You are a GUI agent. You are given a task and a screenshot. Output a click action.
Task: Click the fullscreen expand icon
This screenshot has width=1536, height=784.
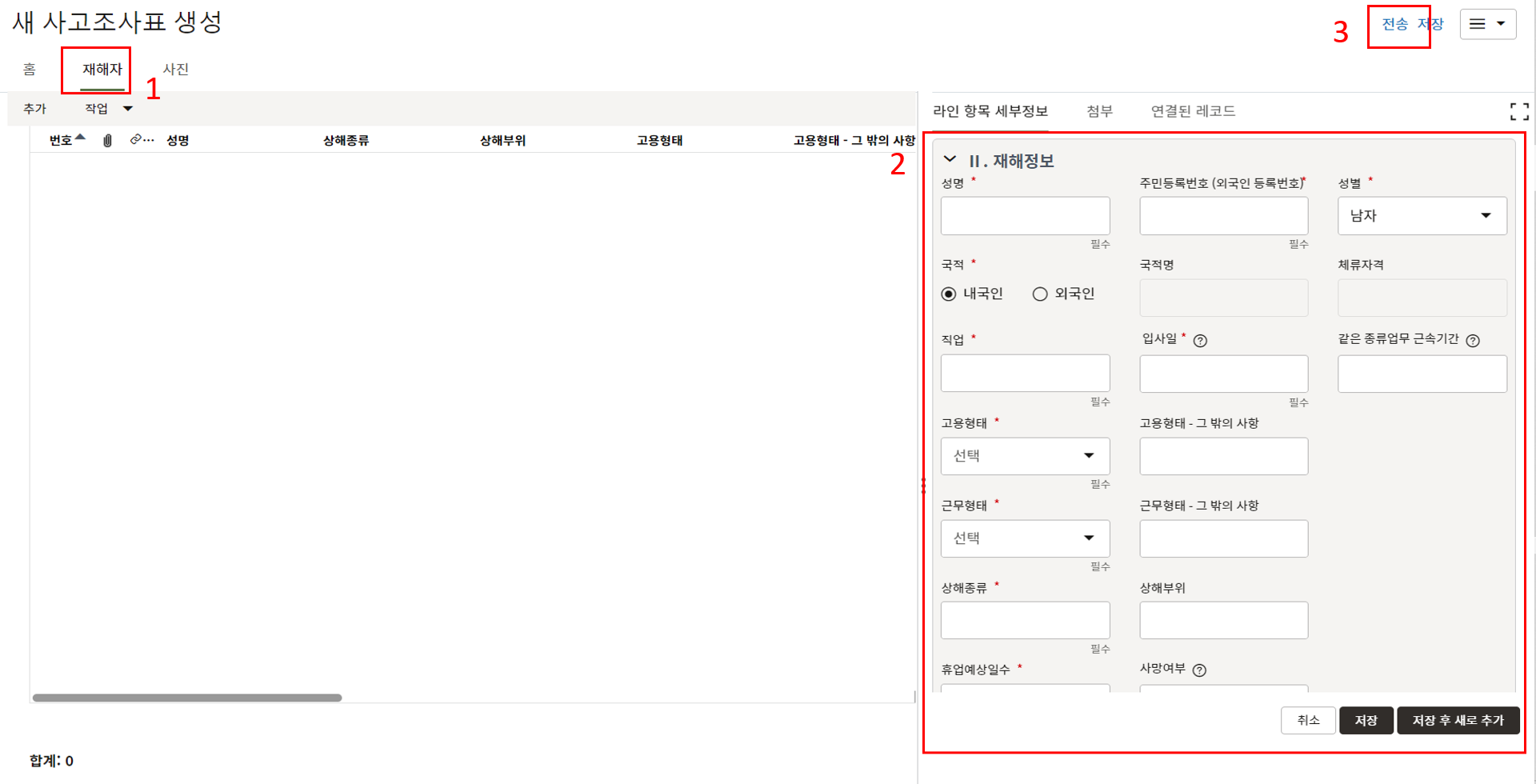point(1518,111)
